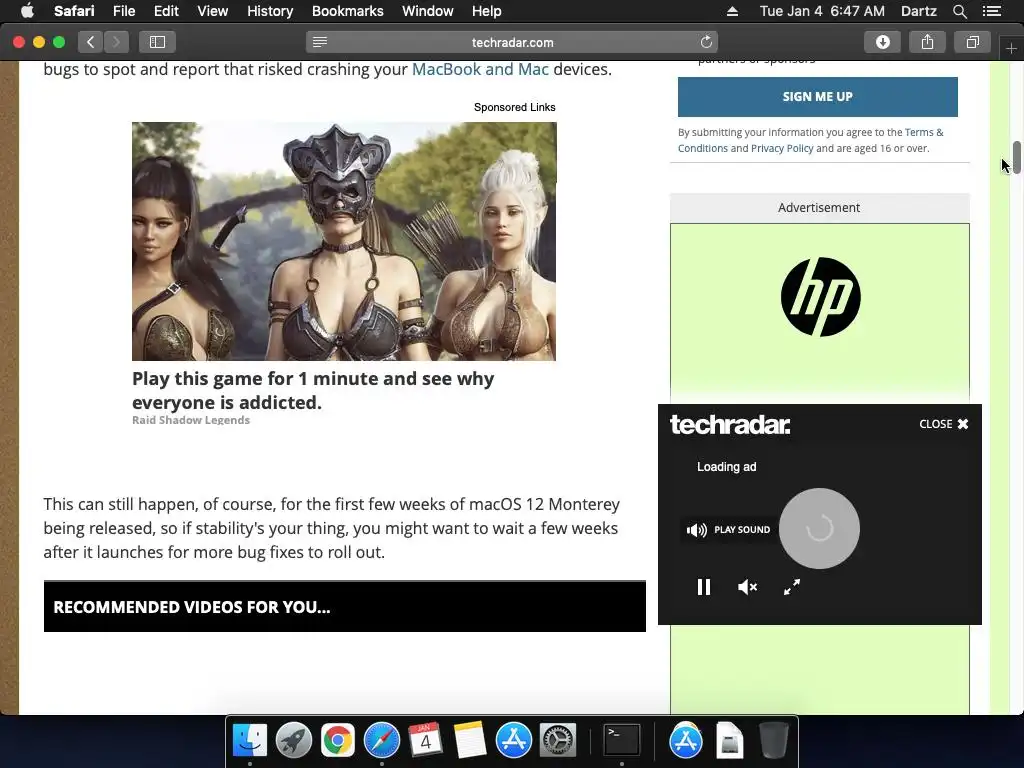Image resolution: width=1024 pixels, height=768 pixels.
Task: Pause the techradar video player
Action: (703, 587)
